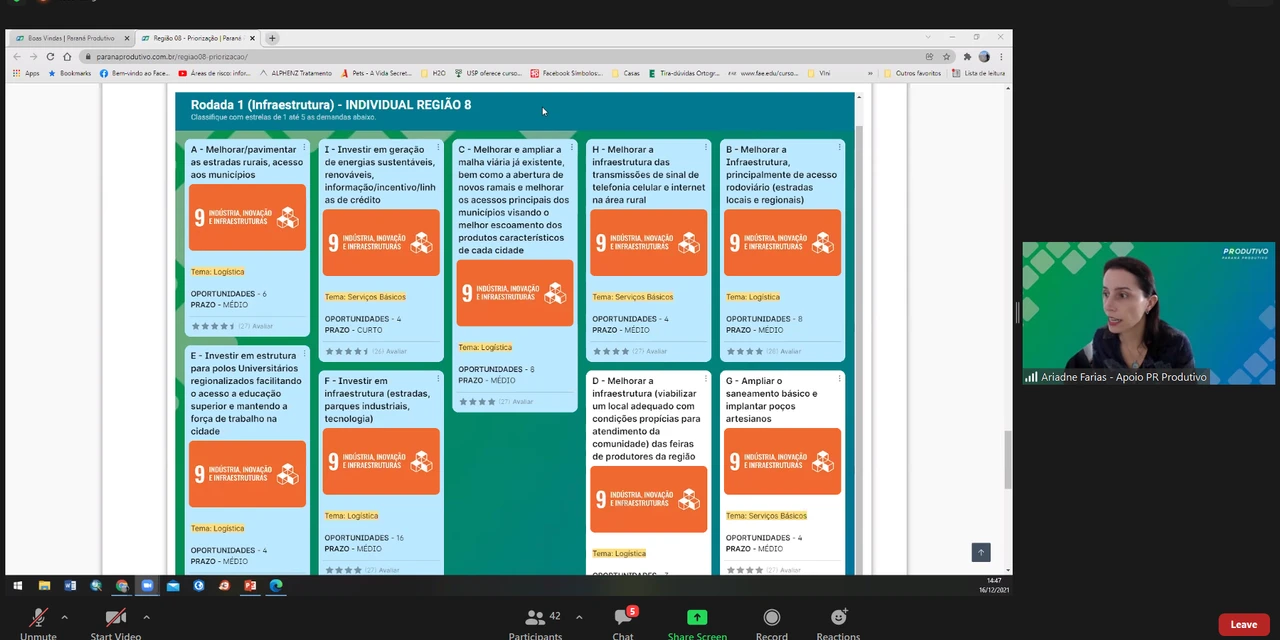Click the green Share Screen icon

coord(697,619)
